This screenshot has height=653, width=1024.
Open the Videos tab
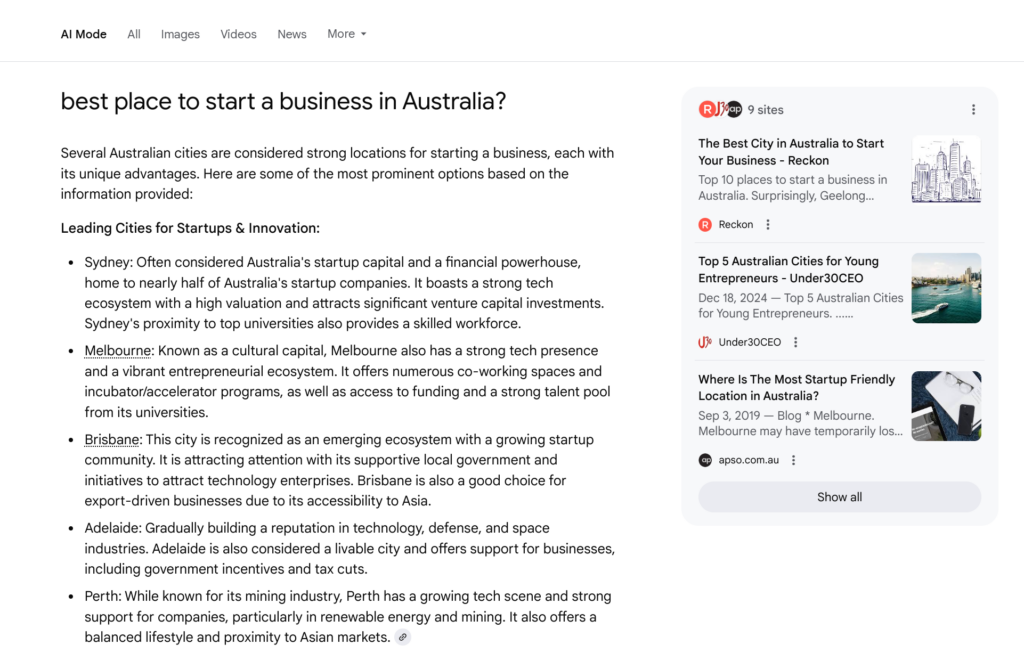click(238, 35)
